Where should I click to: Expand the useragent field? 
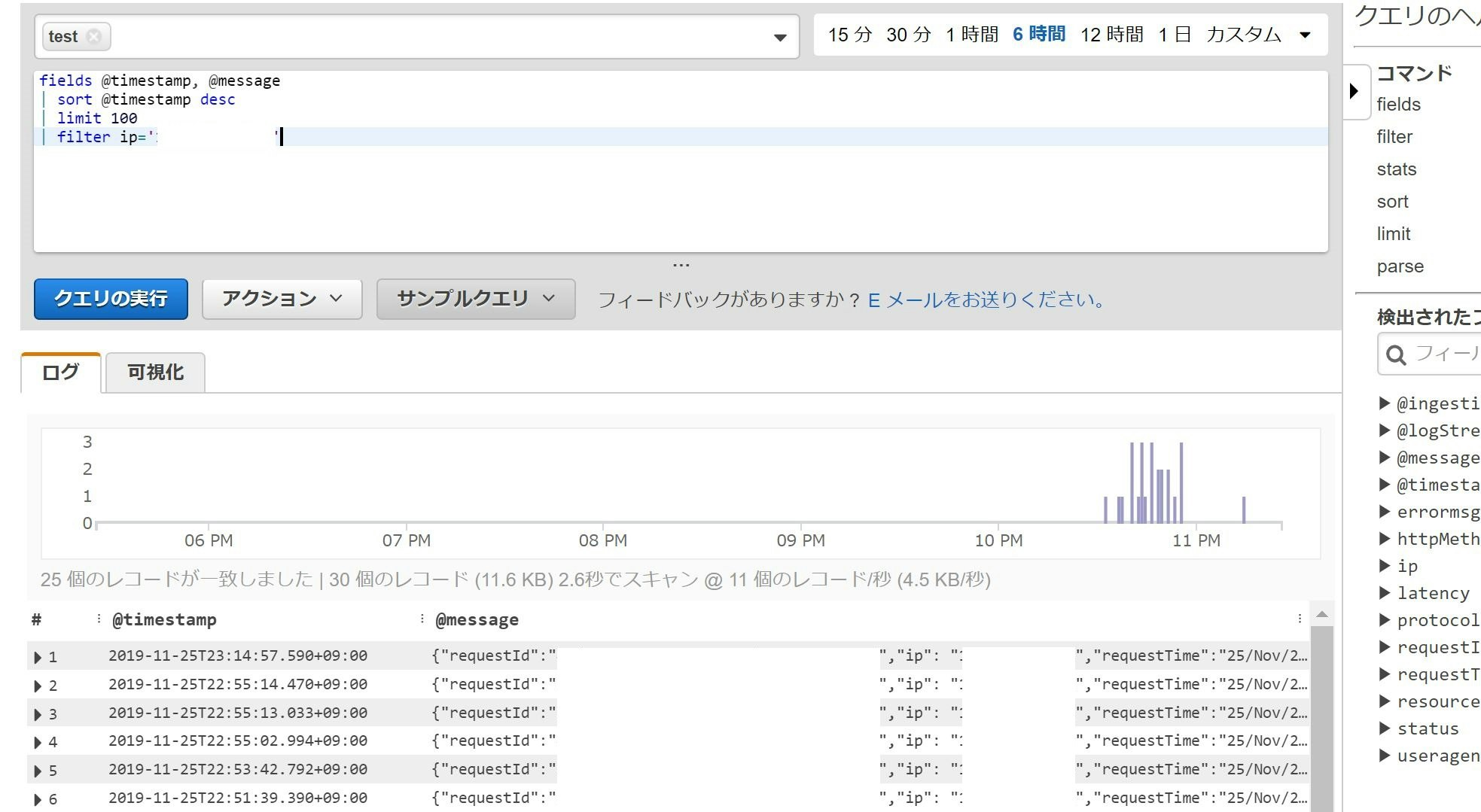point(1384,756)
